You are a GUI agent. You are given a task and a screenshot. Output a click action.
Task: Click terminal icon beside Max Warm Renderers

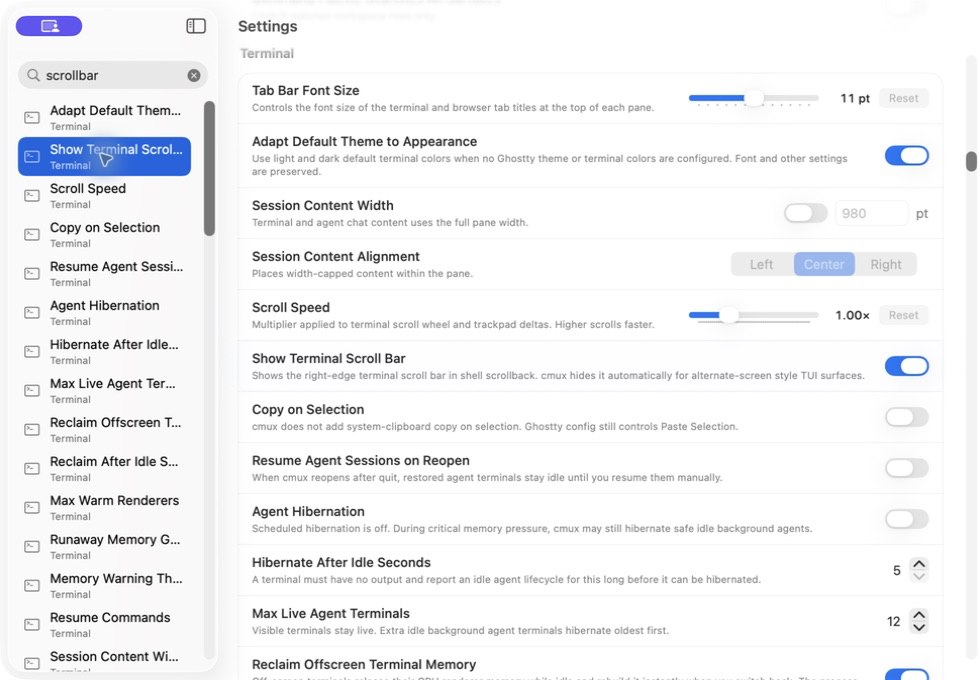[x=32, y=508]
